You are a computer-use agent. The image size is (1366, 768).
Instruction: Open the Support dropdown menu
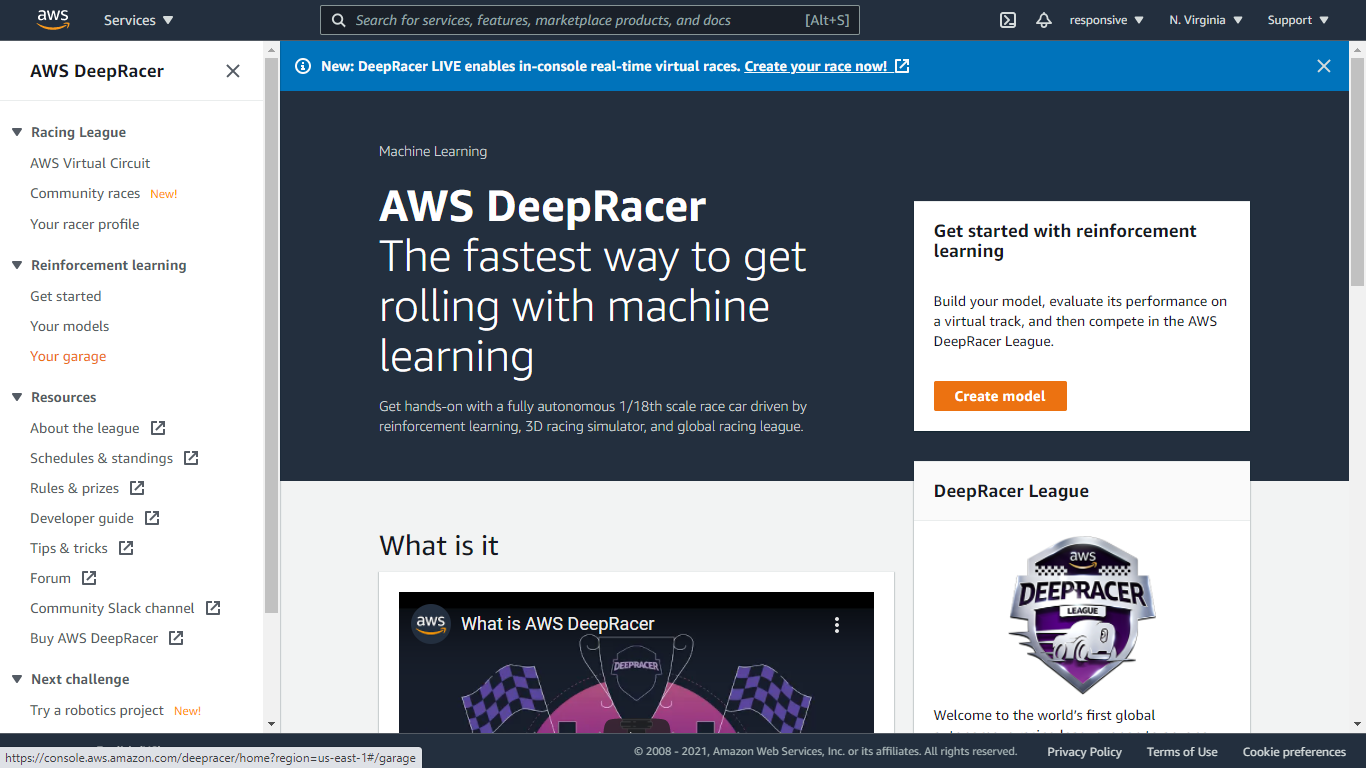tap(1299, 20)
